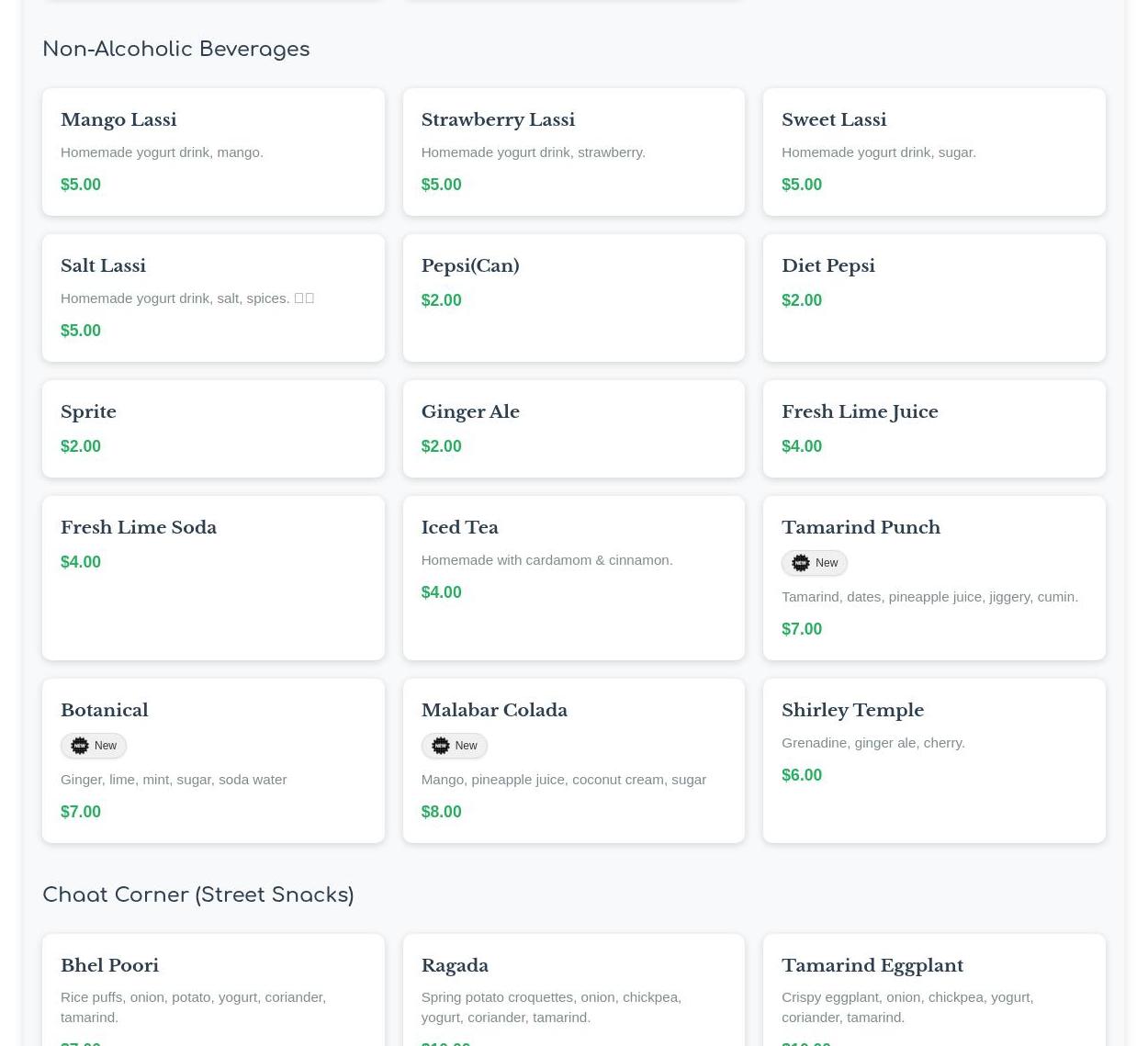Viewport: 1148px width, 1046px height.
Task: Click the Sprite beverage title
Action: pos(88,412)
